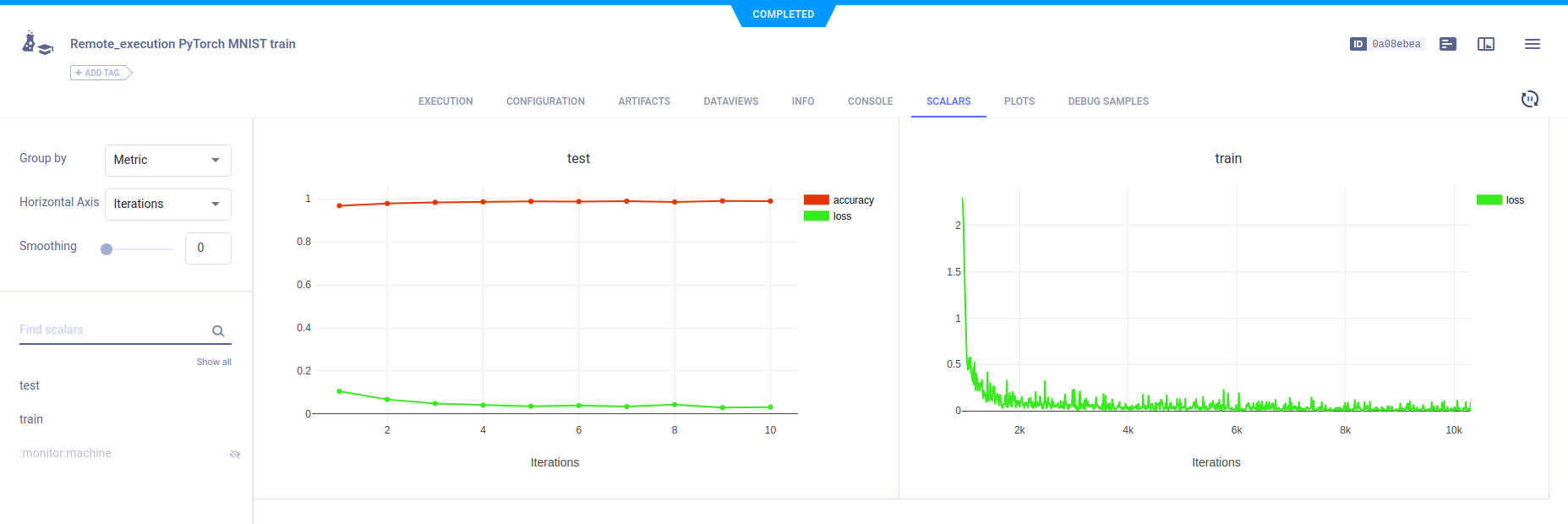Viewport: 1568px width, 524px height.
Task: Toggle the full-screen view layout icon
Action: click(x=1485, y=44)
